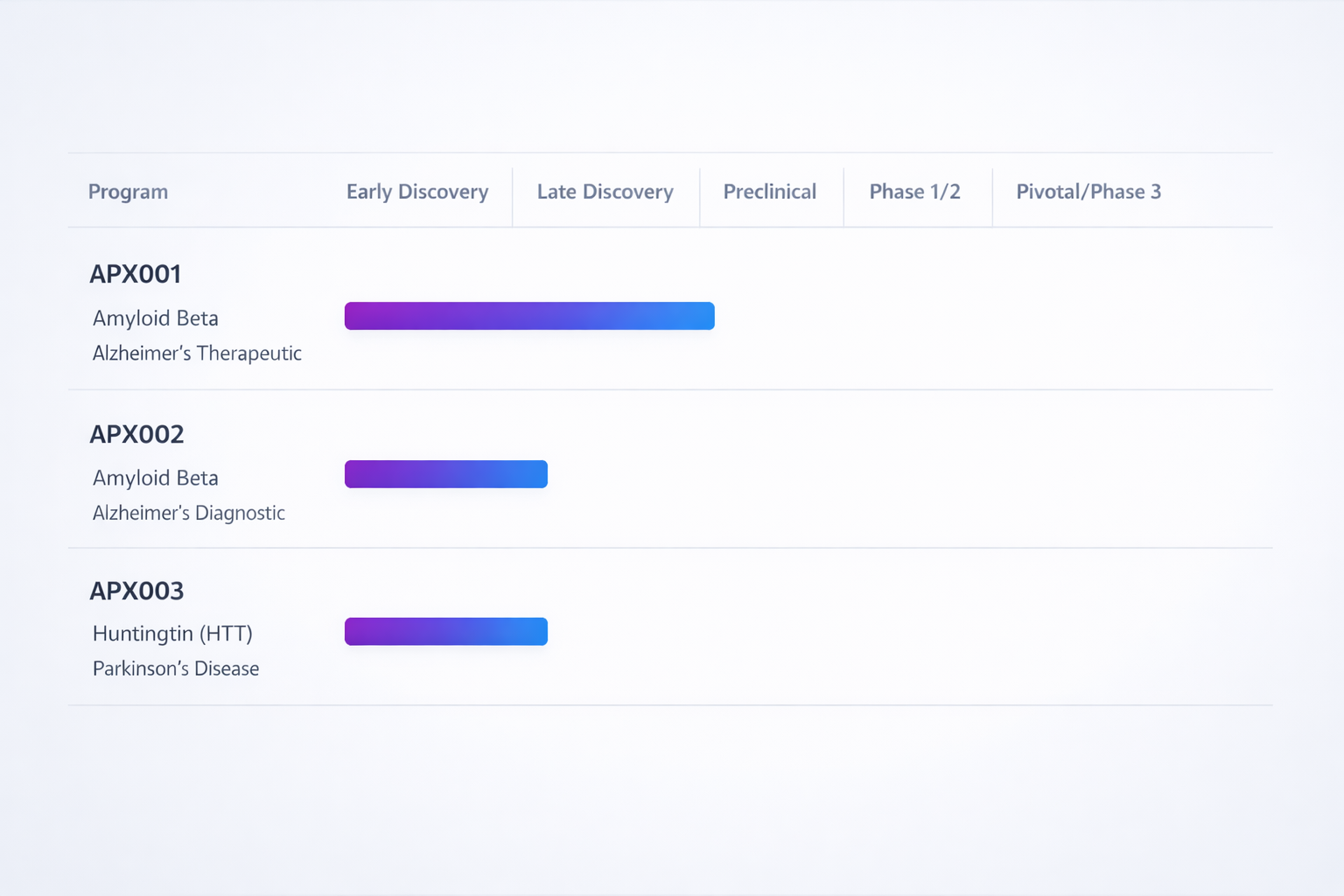Select the Alzheimer's Therapeutic label

197,353
